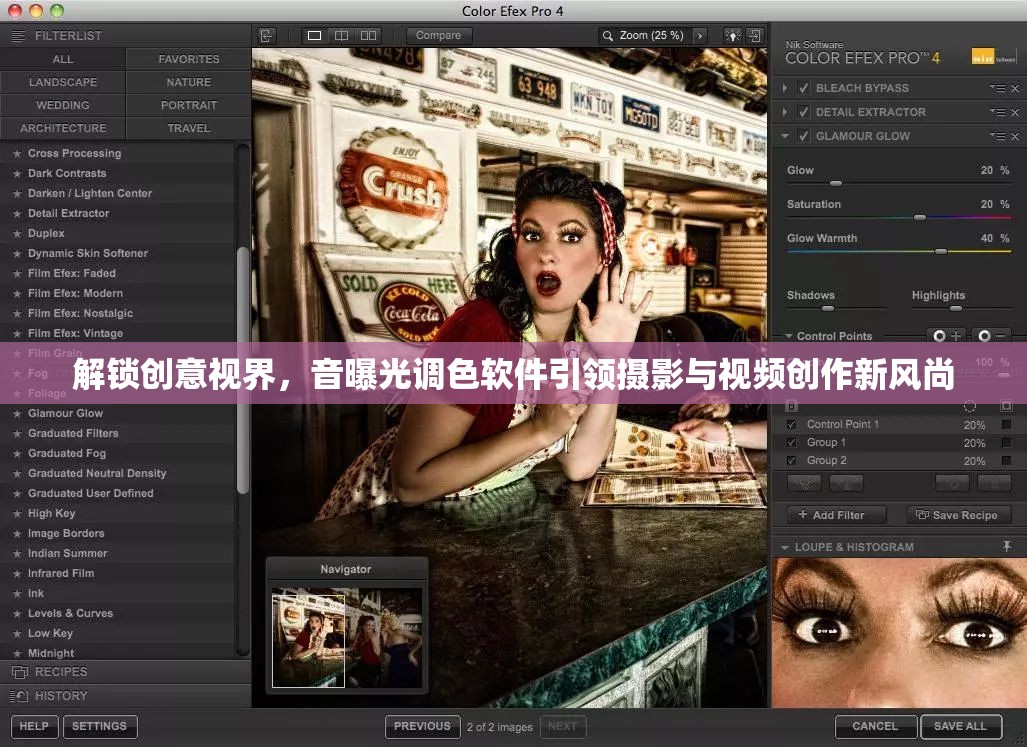Uncheck Control Point 1
1027x747 pixels.
792,424
